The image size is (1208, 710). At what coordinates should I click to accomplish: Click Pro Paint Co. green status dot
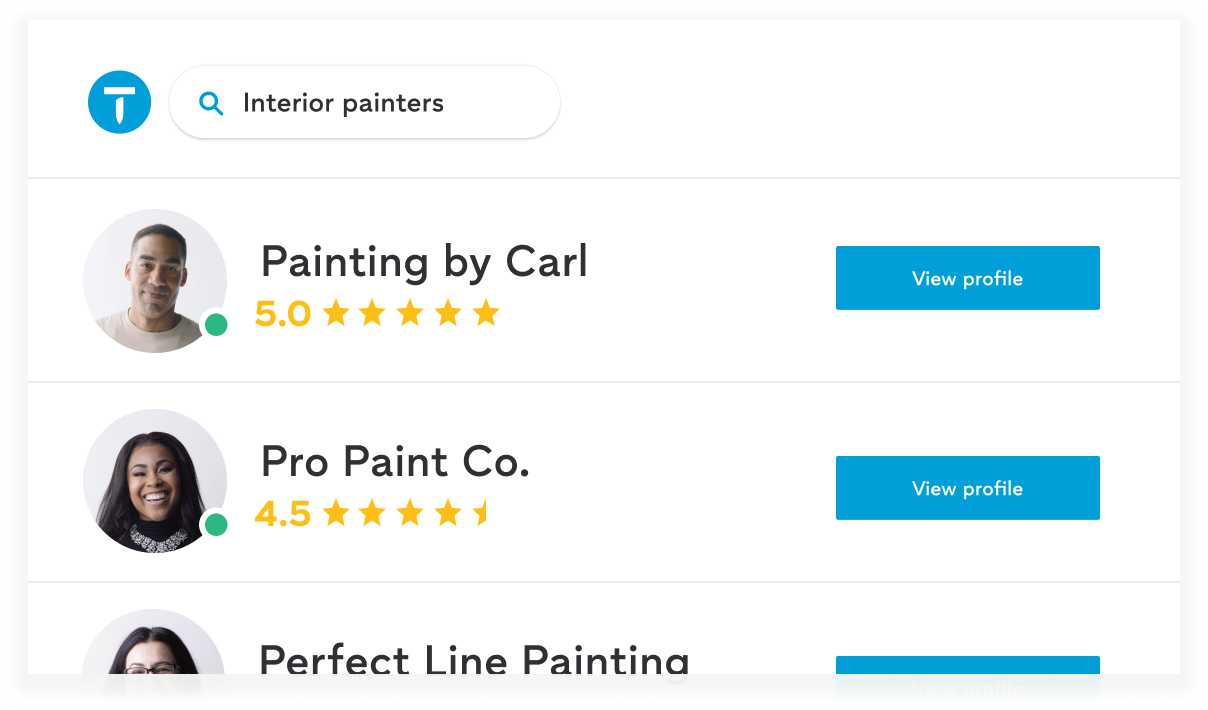click(x=216, y=525)
